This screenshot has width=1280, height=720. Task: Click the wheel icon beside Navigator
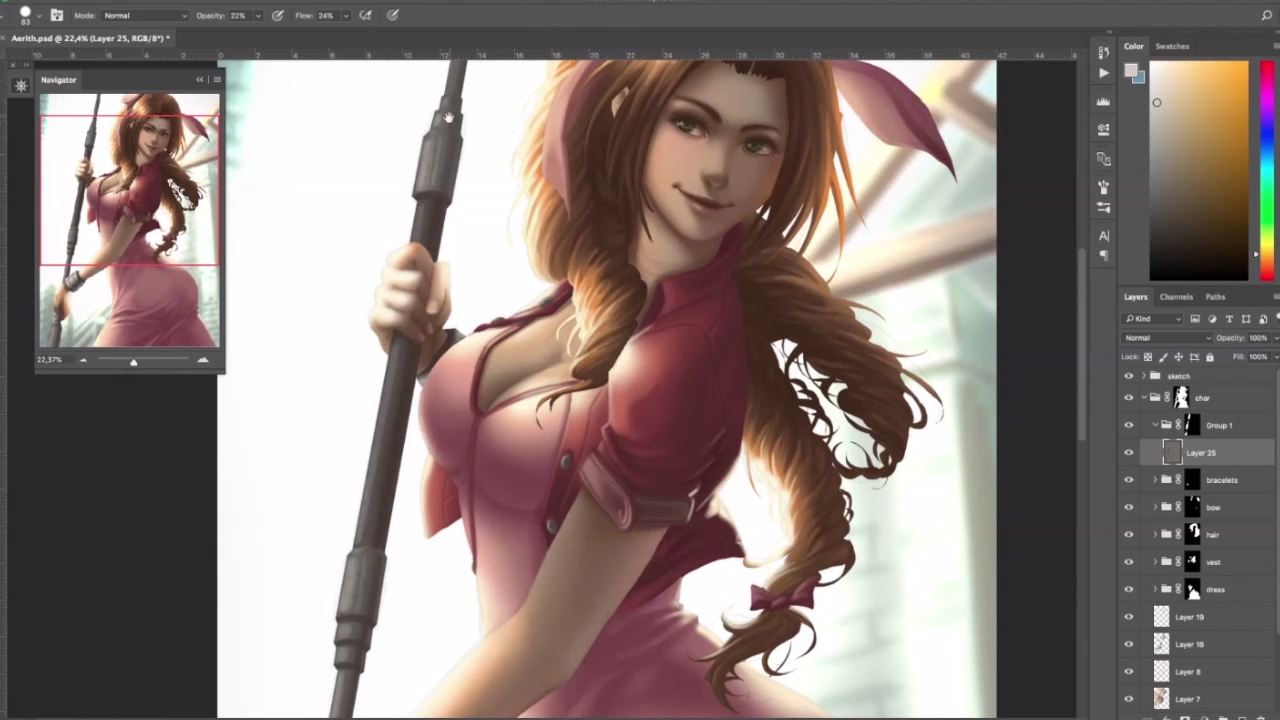coord(20,86)
